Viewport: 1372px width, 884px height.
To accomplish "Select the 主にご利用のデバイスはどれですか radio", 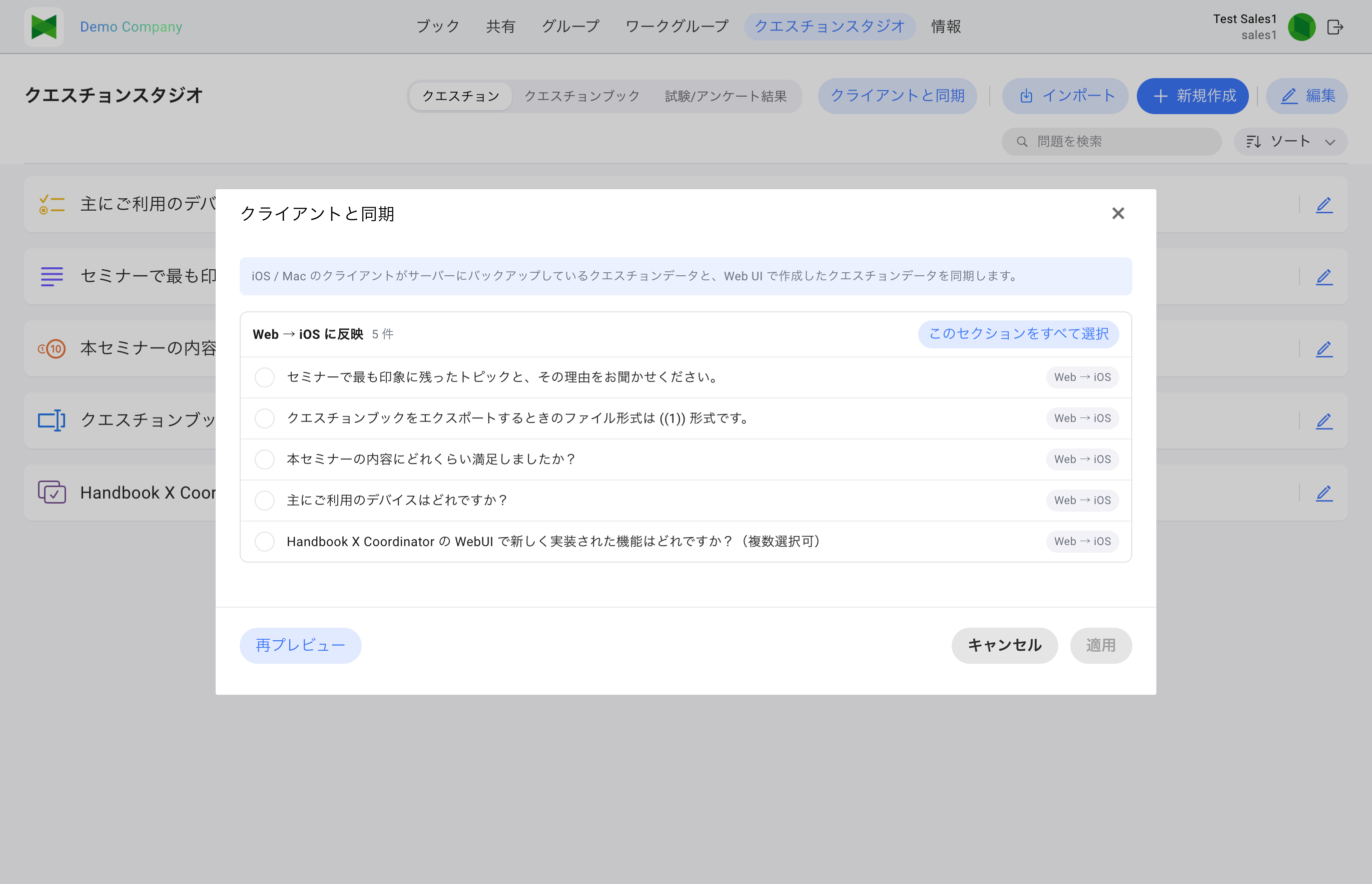I will (x=265, y=501).
